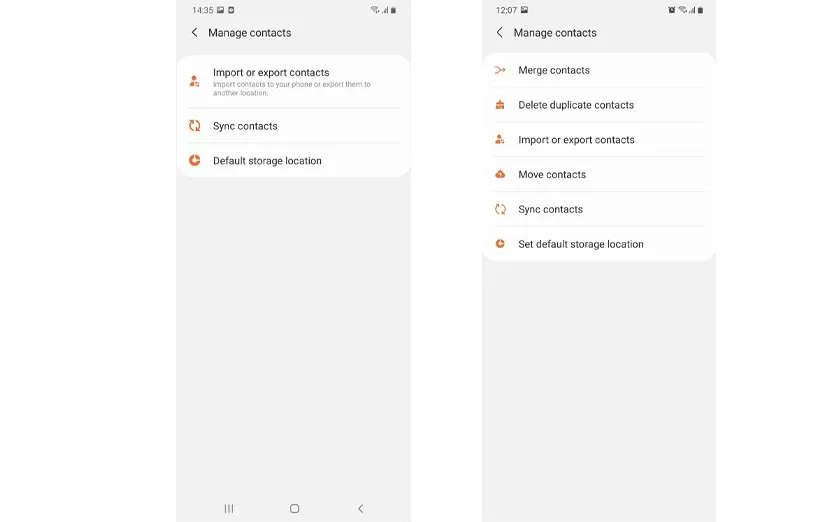The image size is (822, 522).
Task: Tap the recent apps navigation button
Action: point(229,508)
